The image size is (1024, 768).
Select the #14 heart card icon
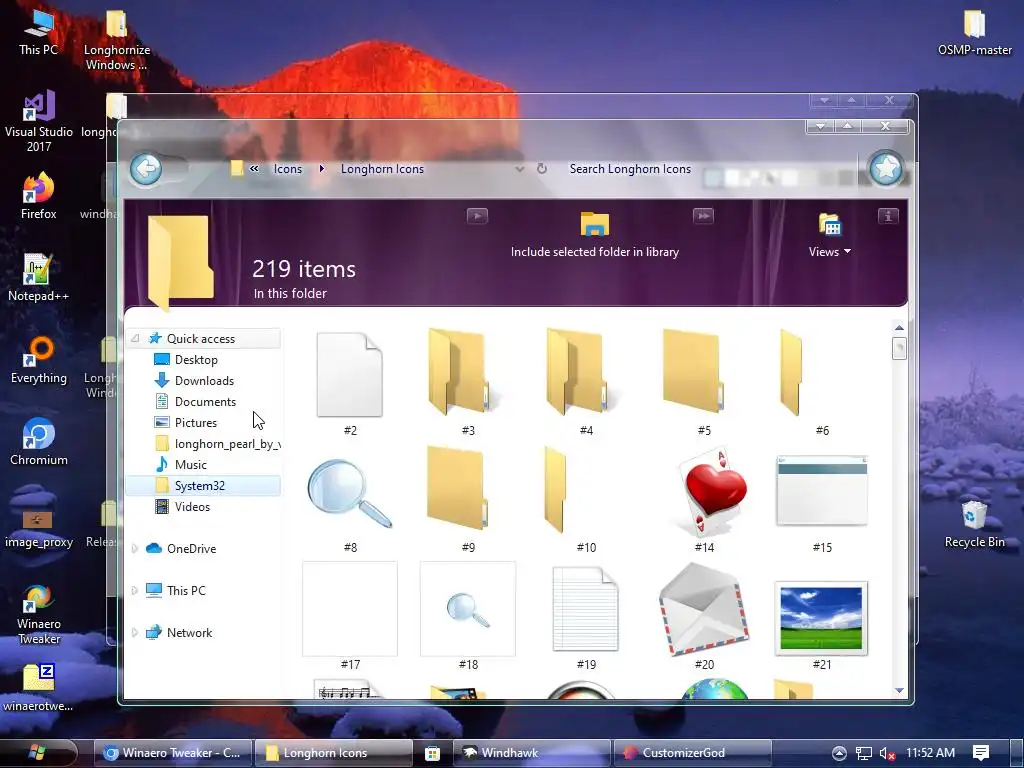(712, 491)
